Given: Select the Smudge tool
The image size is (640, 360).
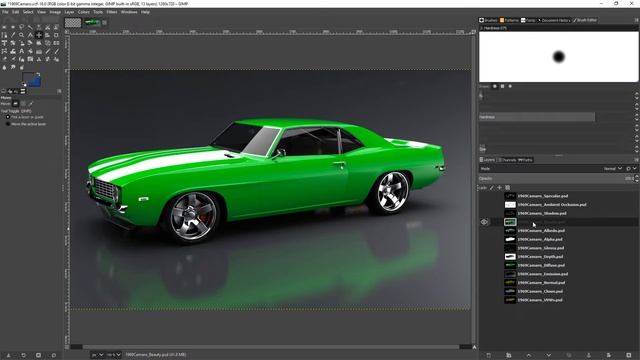Looking at the screenshot, I should [13, 67].
